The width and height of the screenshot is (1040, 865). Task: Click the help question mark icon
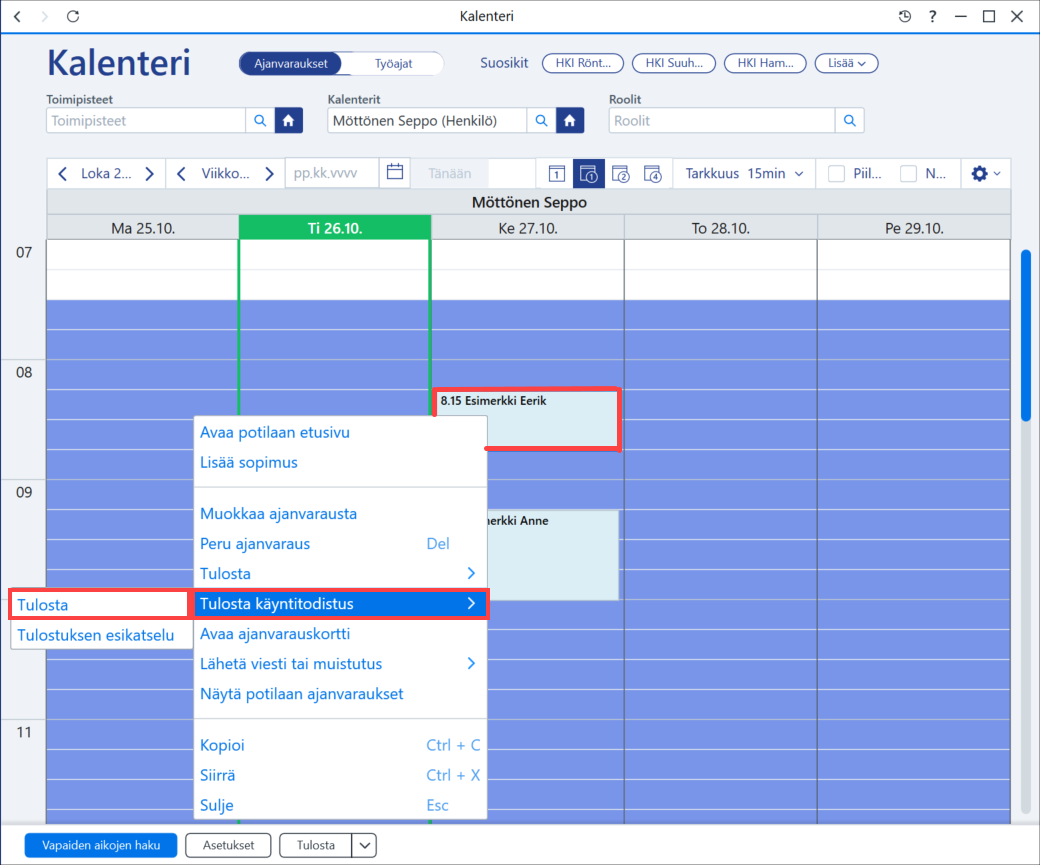click(933, 17)
